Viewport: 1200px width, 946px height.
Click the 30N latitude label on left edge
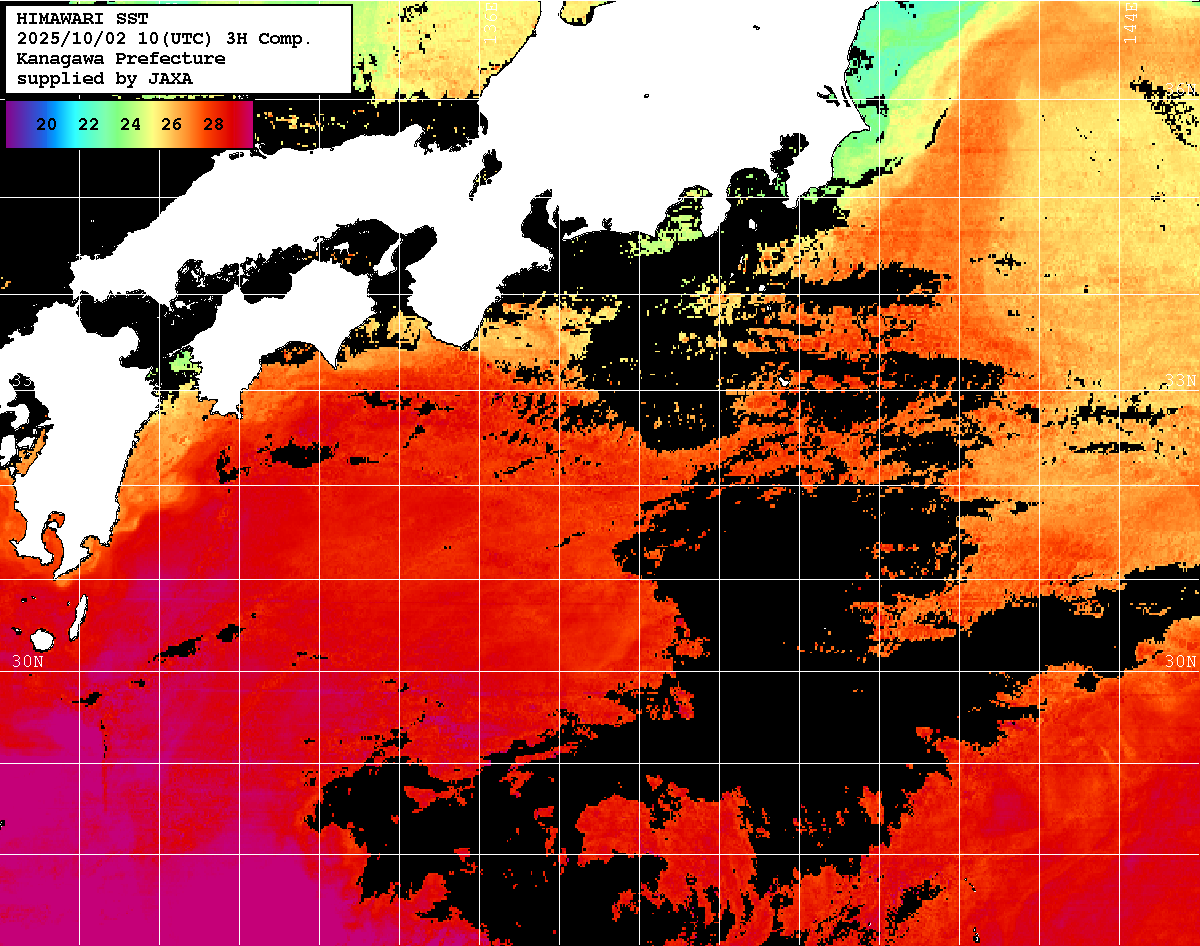[x=28, y=661]
